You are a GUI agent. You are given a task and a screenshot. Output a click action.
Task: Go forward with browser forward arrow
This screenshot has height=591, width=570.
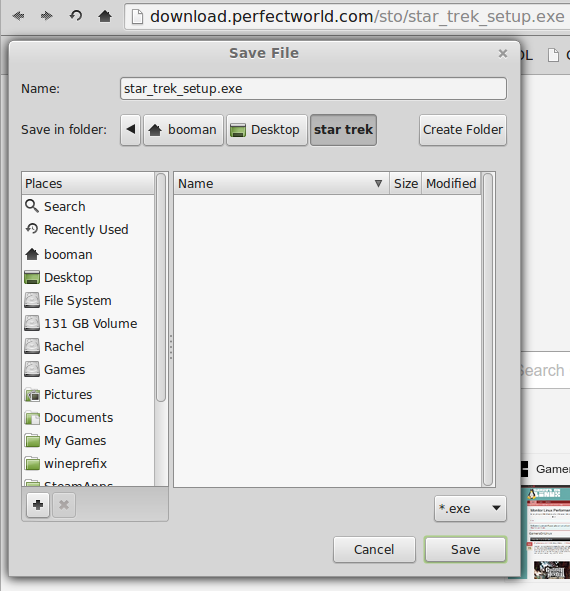pyautogui.click(x=46, y=16)
